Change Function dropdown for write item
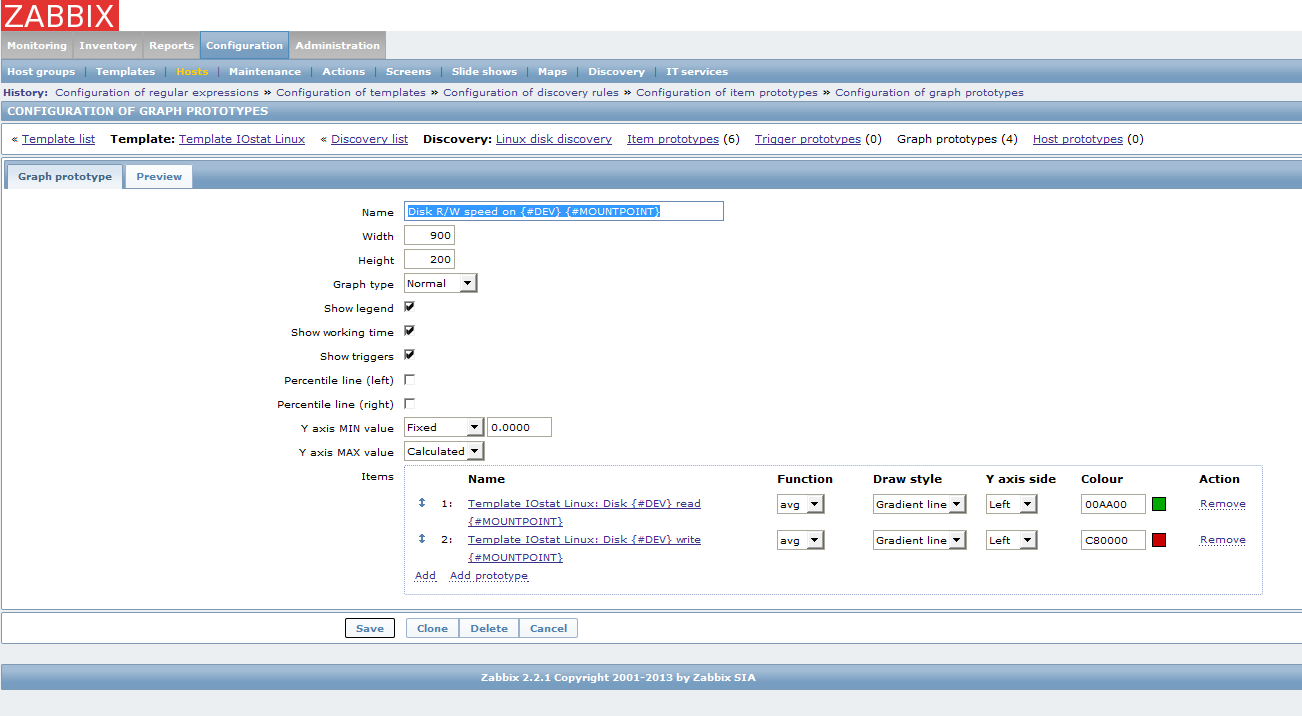The height and width of the screenshot is (716, 1302). pos(801,541)
